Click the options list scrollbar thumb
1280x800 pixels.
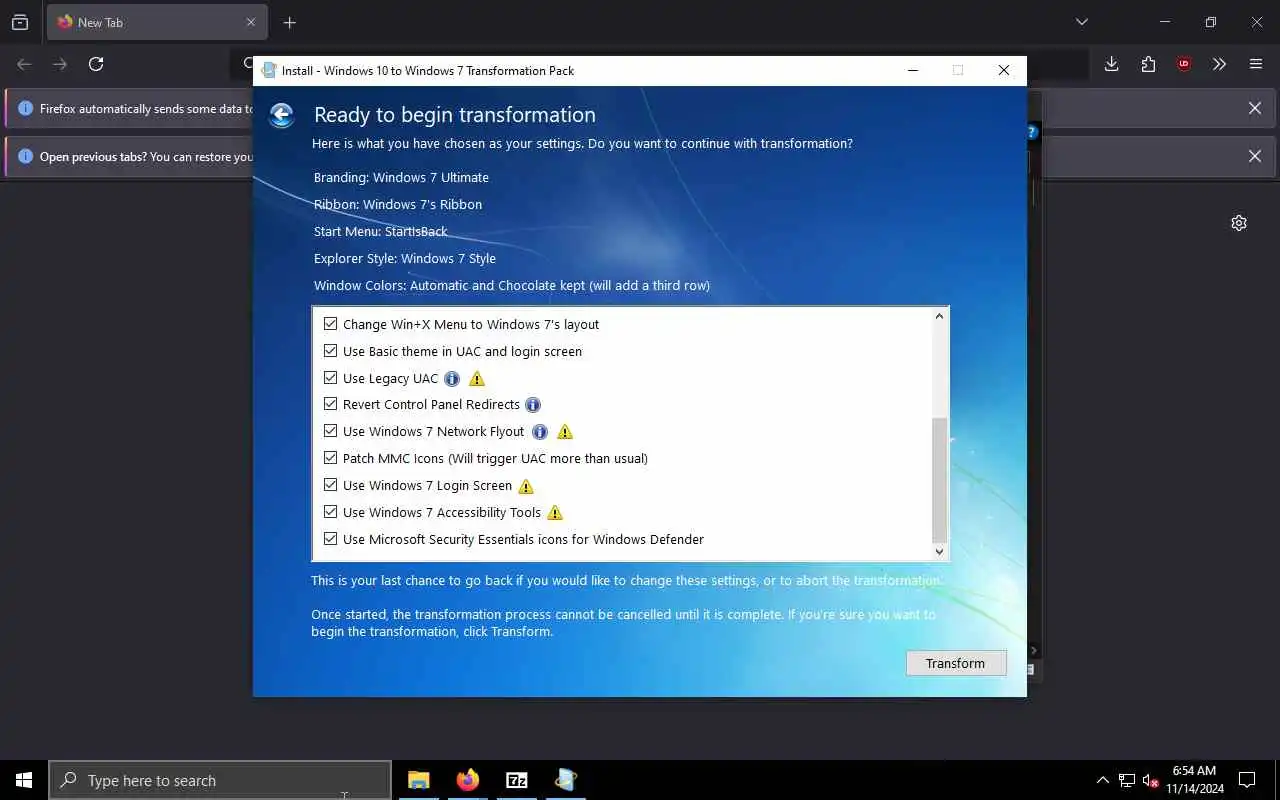[x=939, y=480]
